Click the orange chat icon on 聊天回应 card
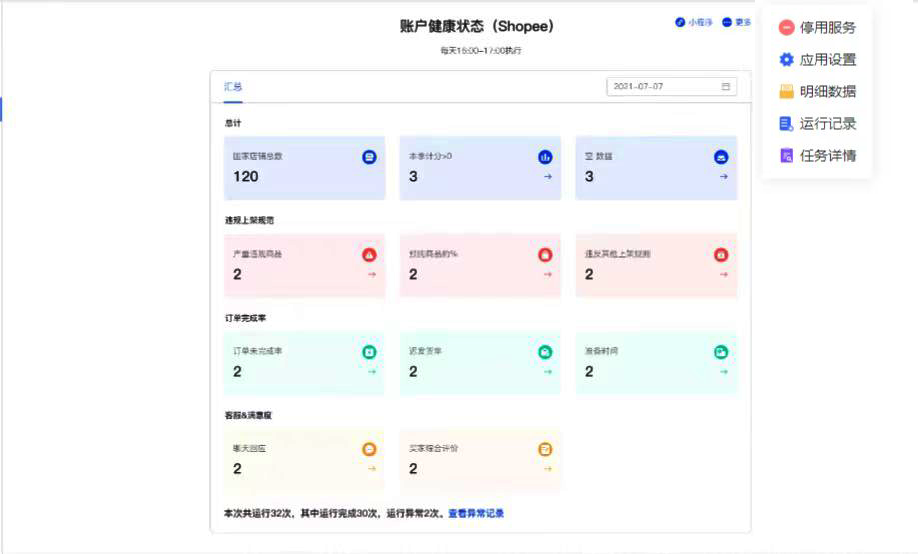Viewport: 918px width, 554px height. (369, 449)
